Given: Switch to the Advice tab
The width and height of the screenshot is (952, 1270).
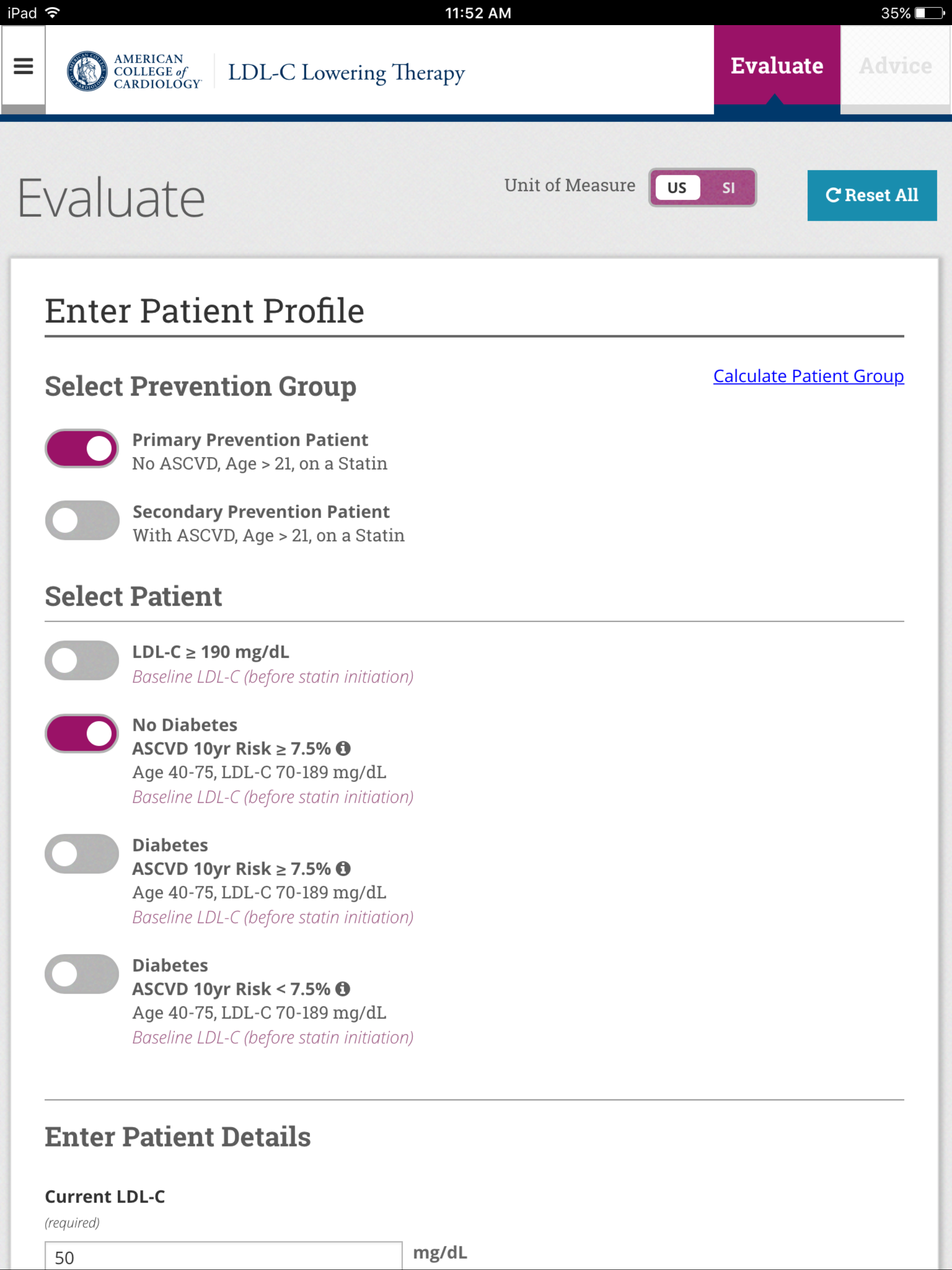Looking at the screenshot, I should 895,66.
